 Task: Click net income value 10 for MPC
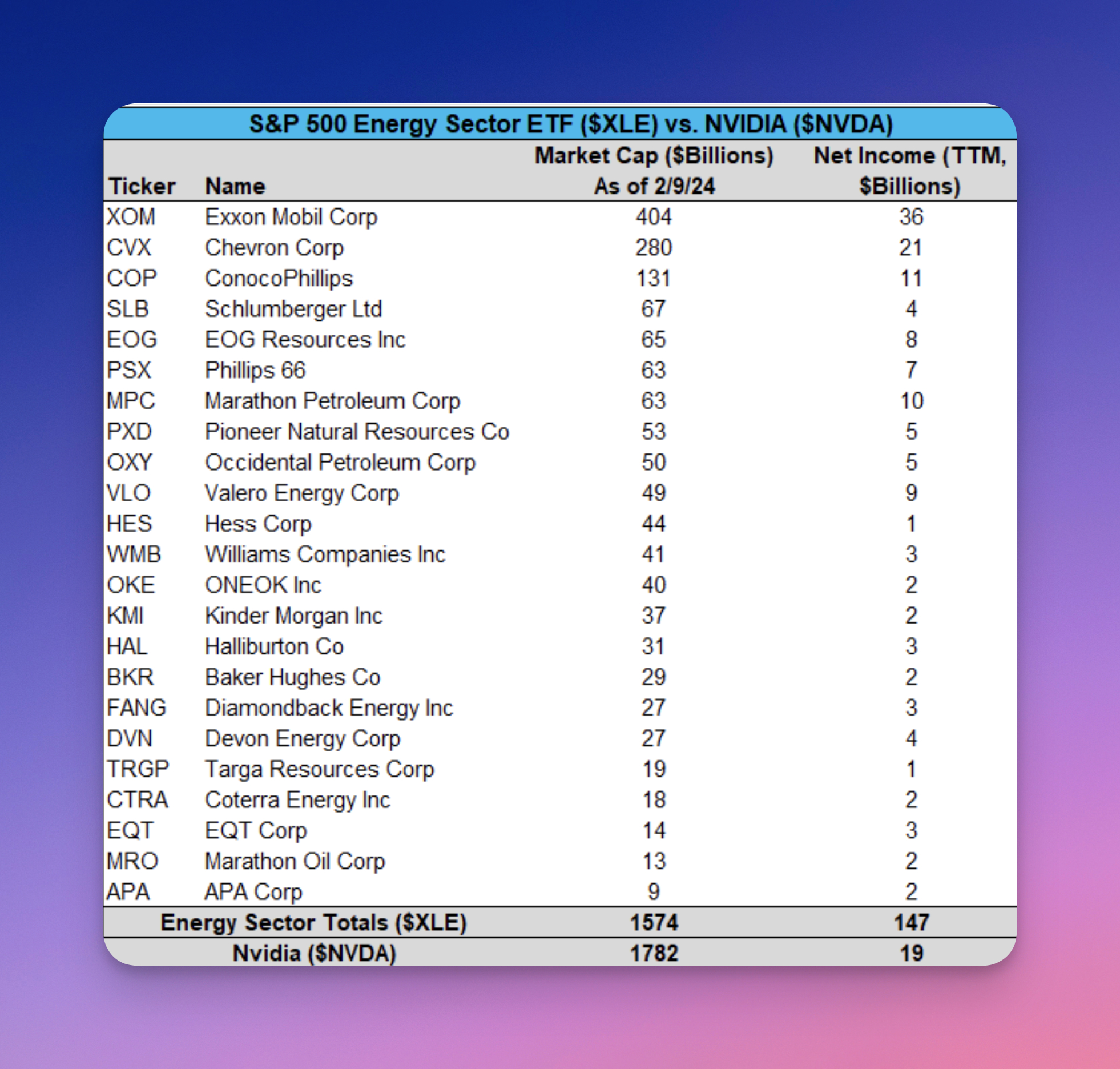pos(912,401)
